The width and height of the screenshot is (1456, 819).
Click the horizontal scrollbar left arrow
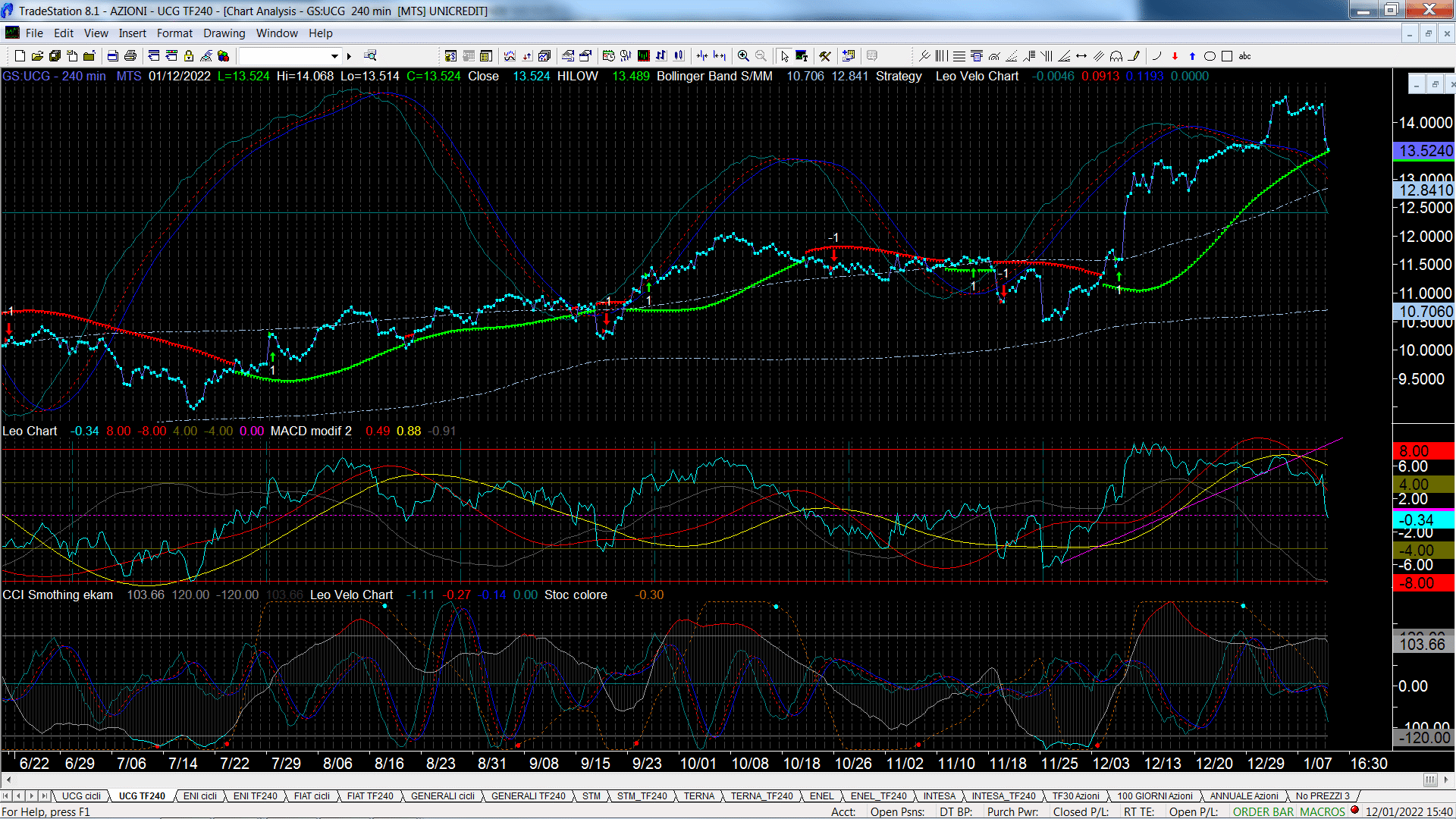tap(8, 780)
